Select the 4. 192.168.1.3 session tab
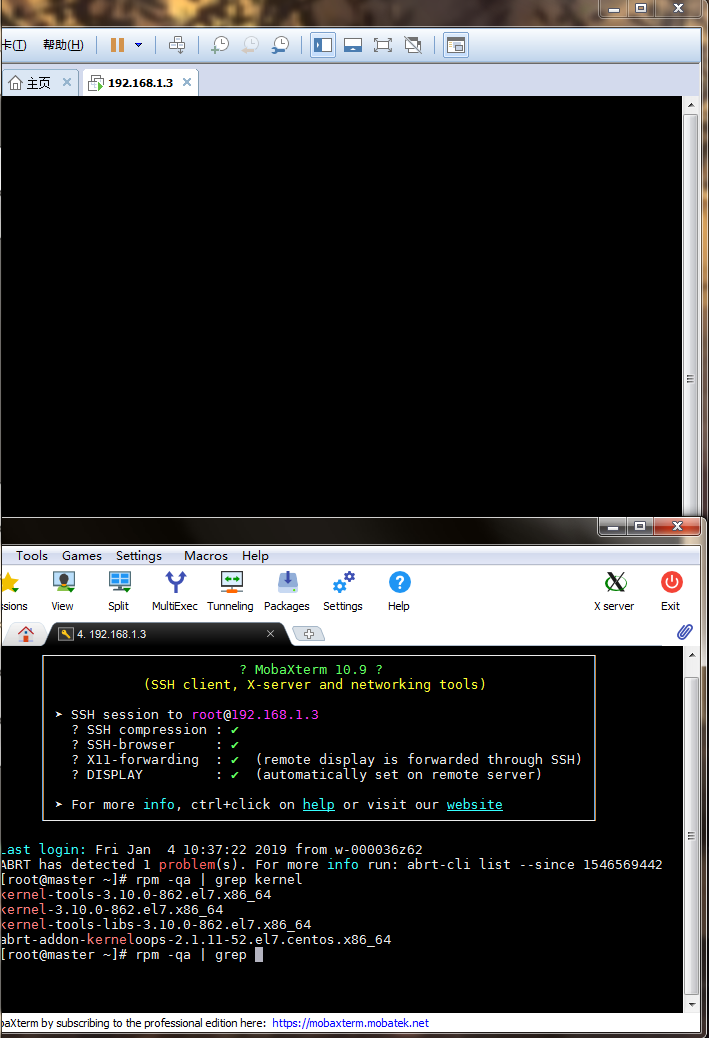Image resolution: width=709 pixels, height=1038 pixels. (165, 634)
